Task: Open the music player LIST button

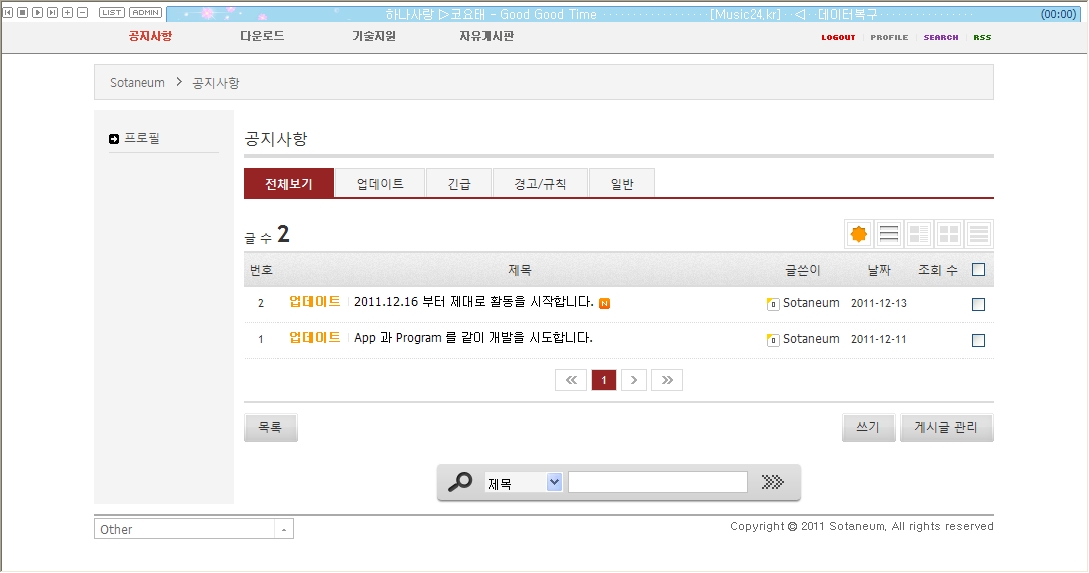Action: pyautogui.click(x=112, y=13)
